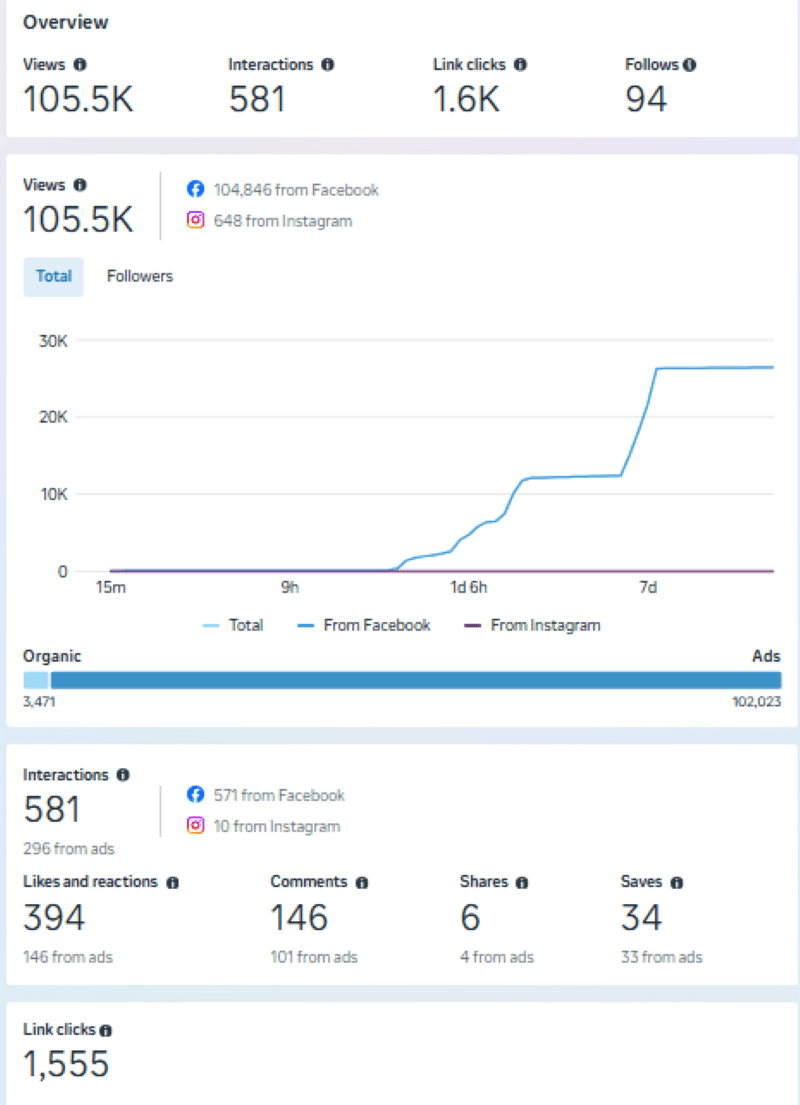Click the '10 from Instagram' text
The image size is (800, 1105).
276,826
